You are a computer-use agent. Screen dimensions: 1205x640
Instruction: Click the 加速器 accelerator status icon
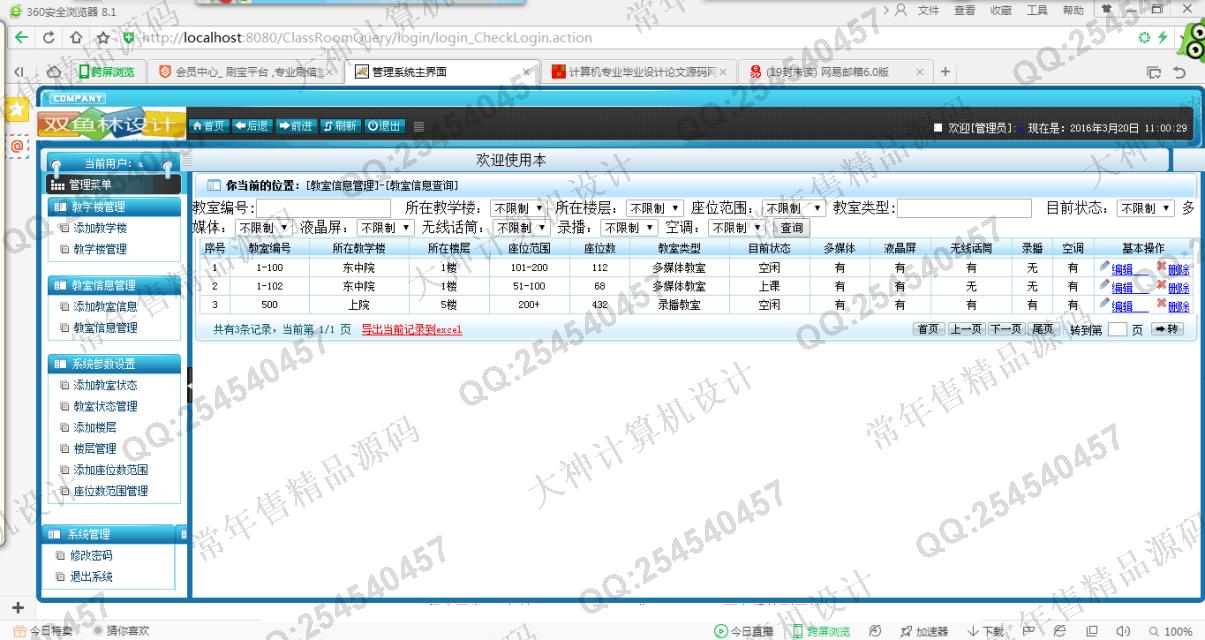[x=925, y=631]
